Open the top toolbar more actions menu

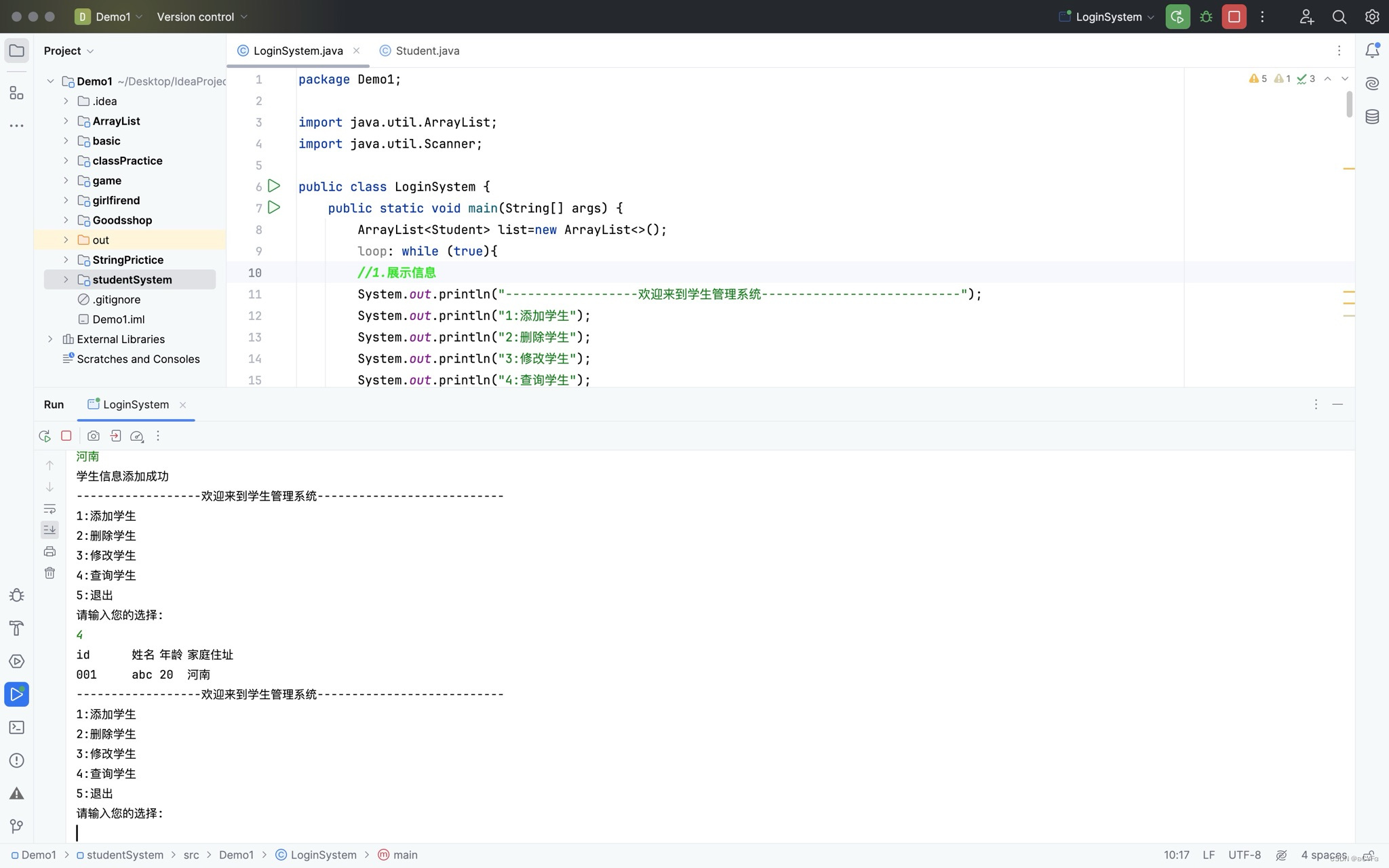(1262, 17)
